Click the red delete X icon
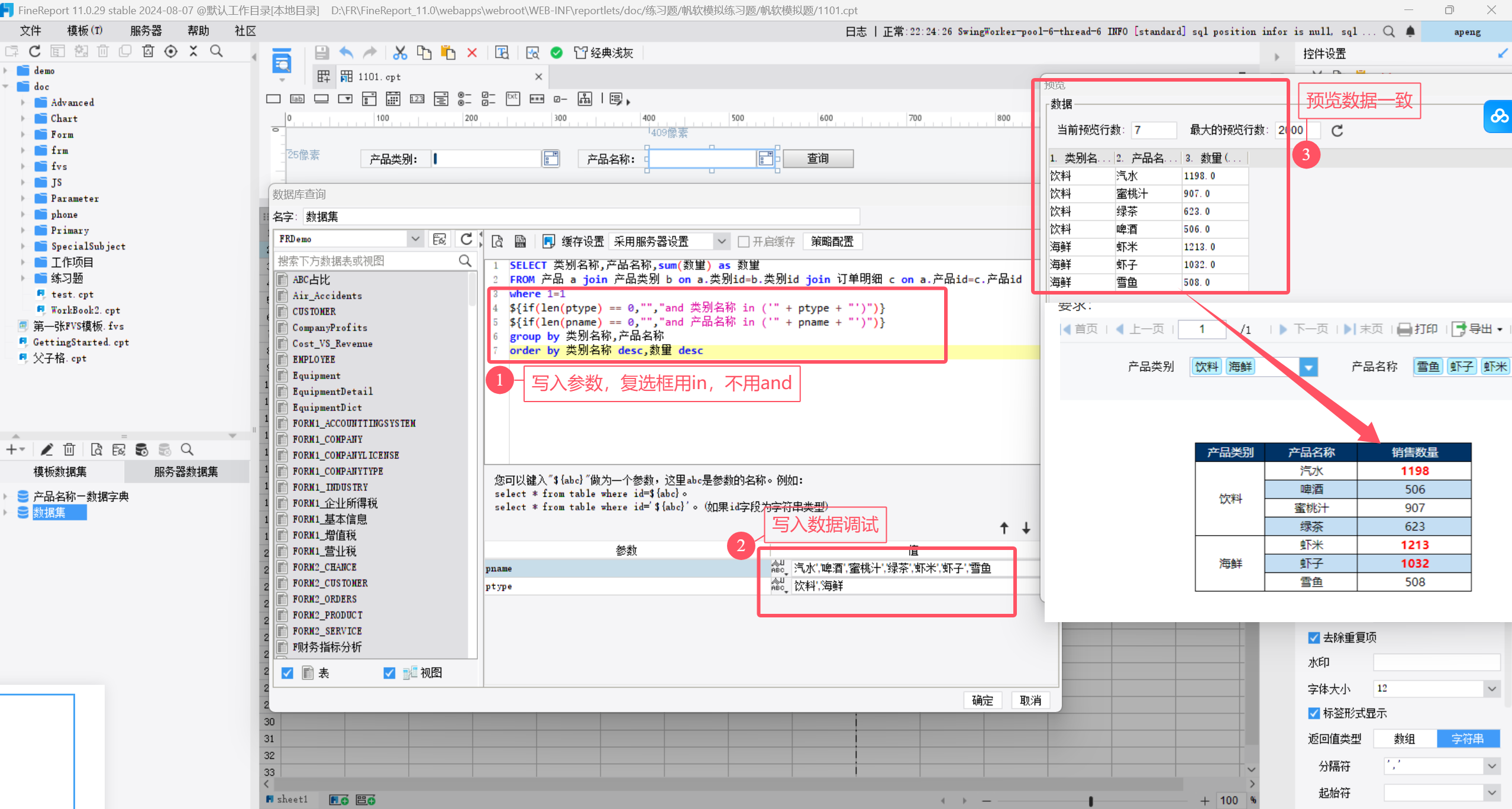 472,53
